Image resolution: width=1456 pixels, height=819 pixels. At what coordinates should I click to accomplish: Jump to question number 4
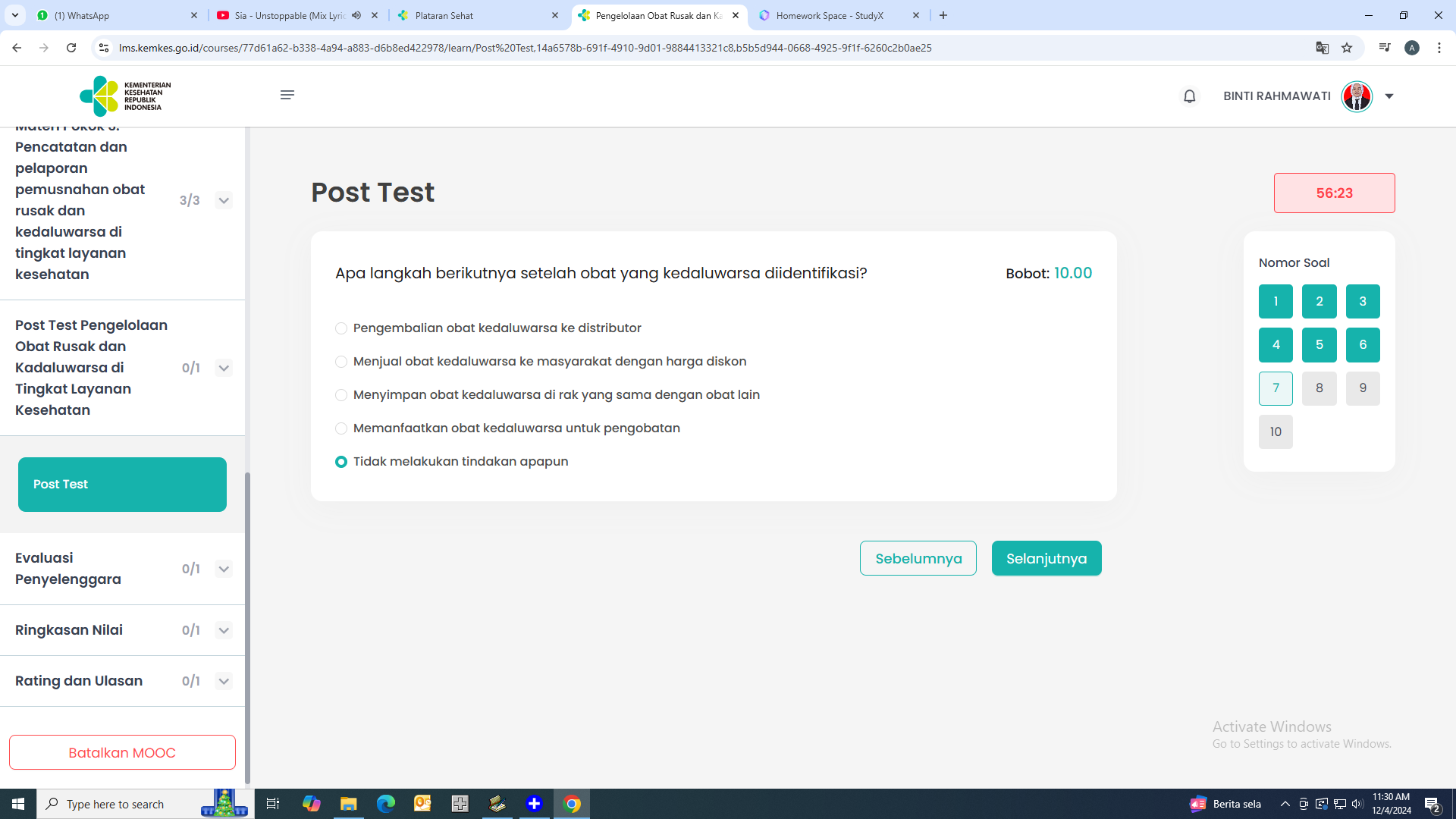pos(1276,345)
